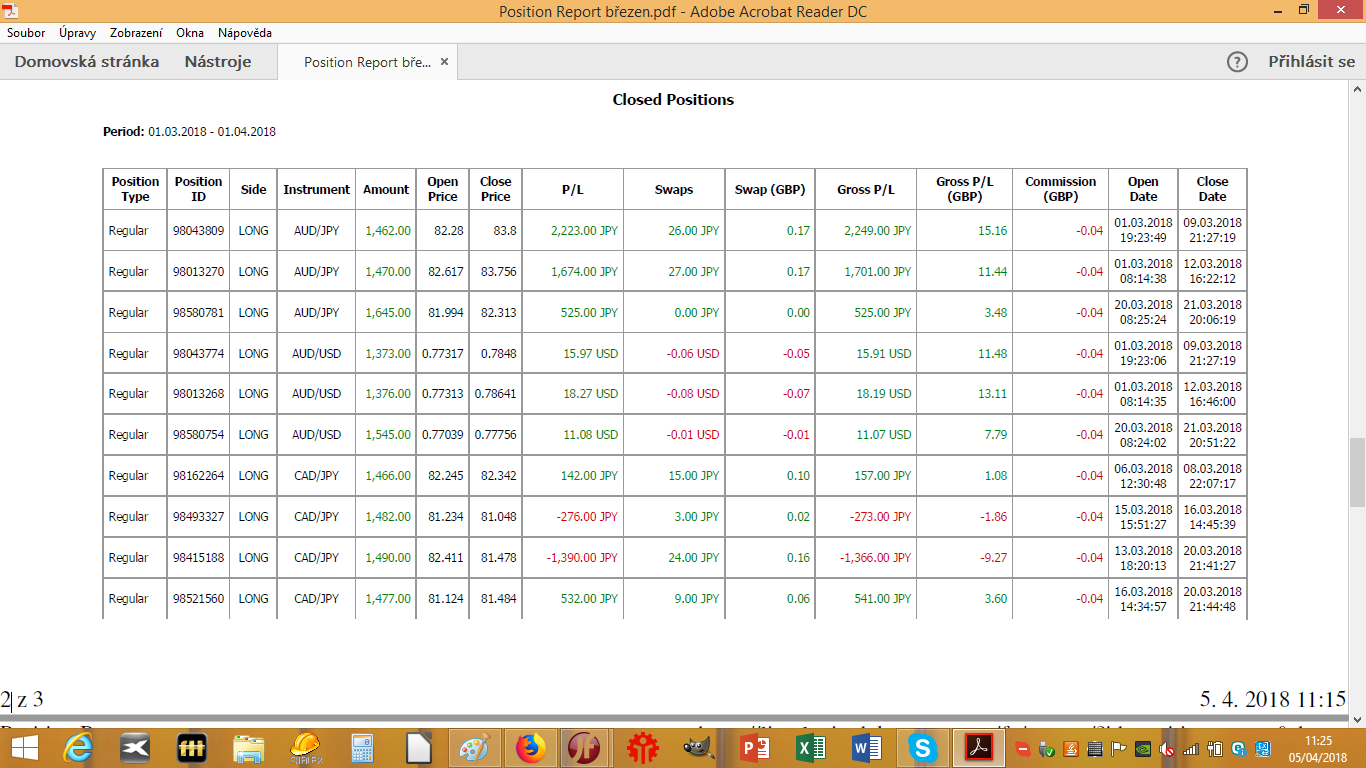The width and height of the screenshot is (1366, 768).
Task: Click the help question mark icon
Action: click(x=1237, y=62)
